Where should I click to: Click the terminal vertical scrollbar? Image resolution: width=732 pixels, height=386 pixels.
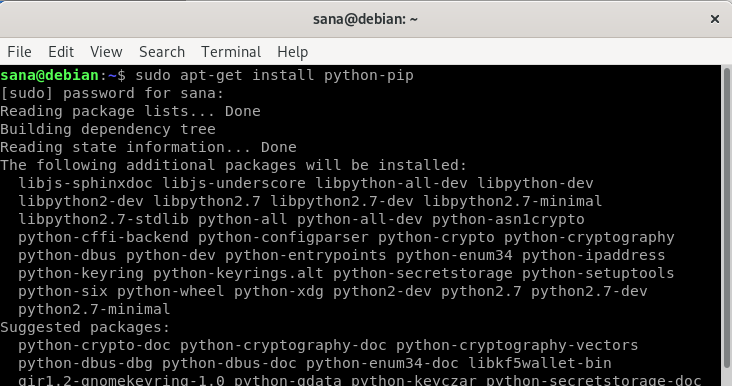tap(726, 219)
